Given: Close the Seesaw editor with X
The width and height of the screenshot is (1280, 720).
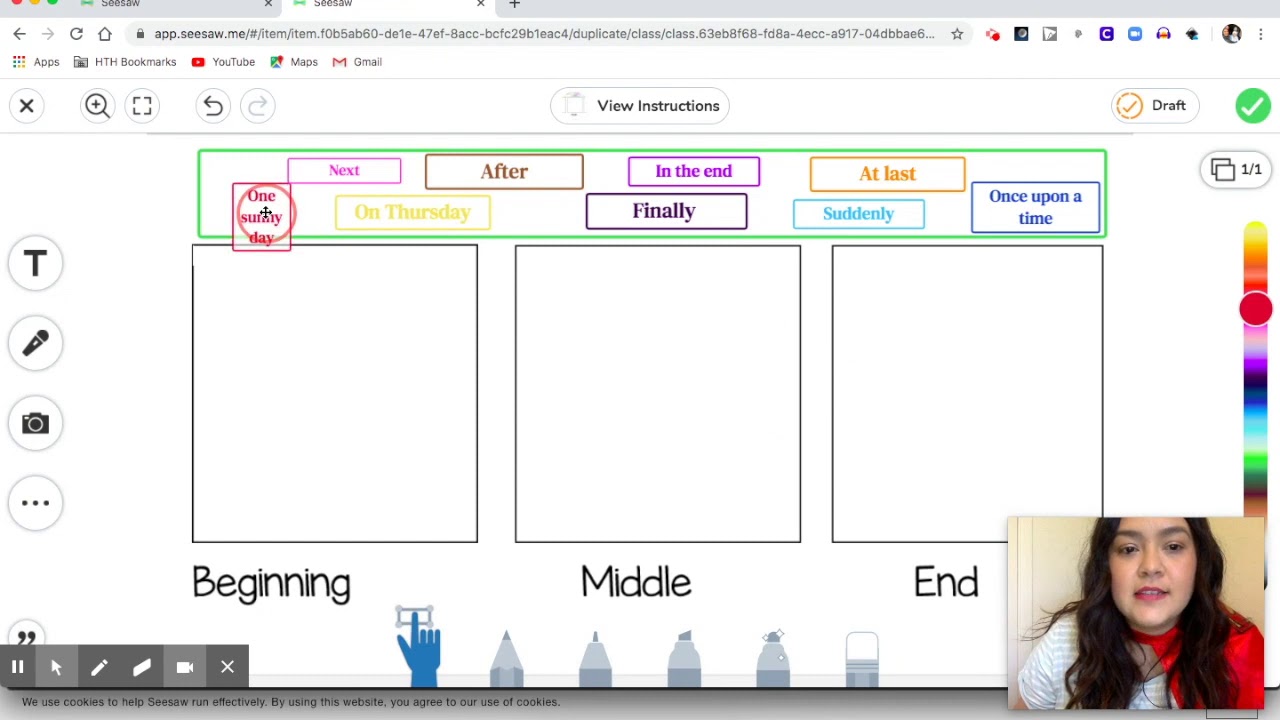Looking at the screenshot, I should click(27, 105).
